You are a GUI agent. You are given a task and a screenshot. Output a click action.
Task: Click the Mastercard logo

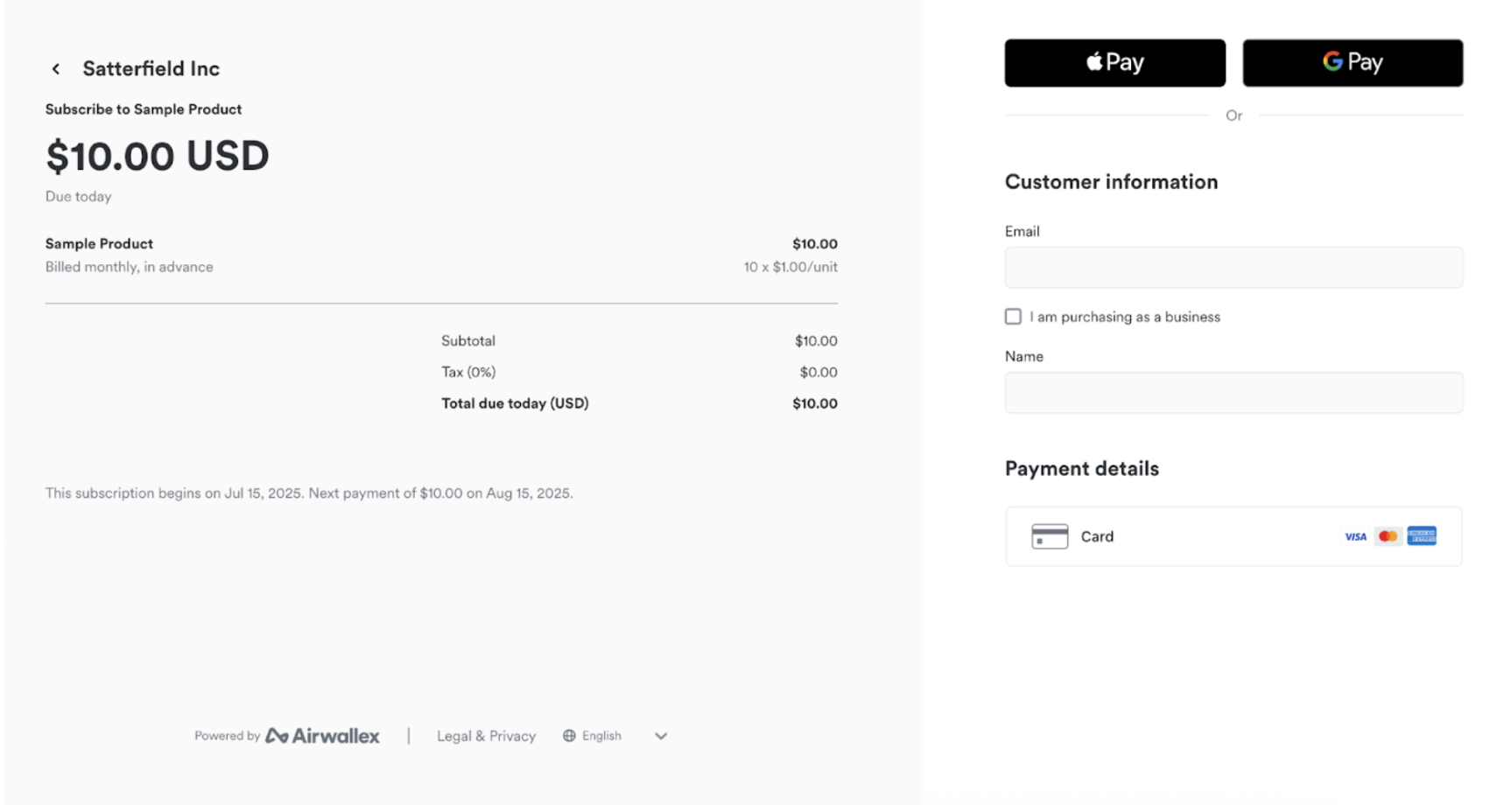1388,536
